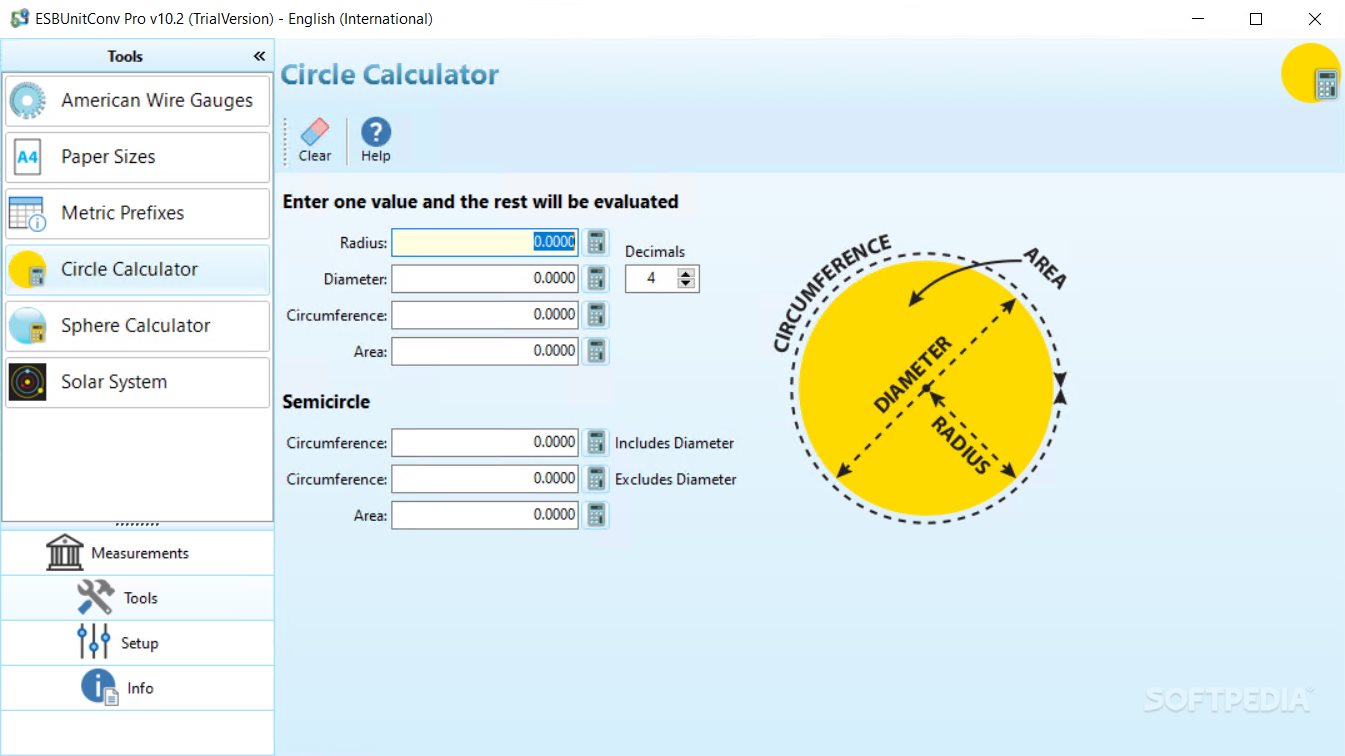
Task: Click the Solar System orbit icon
Action: tap(27, 382)
